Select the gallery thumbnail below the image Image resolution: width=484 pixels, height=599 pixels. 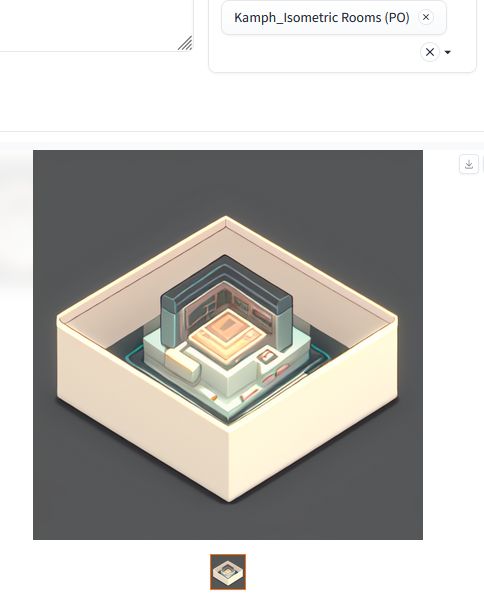click(x=228, y=572)
